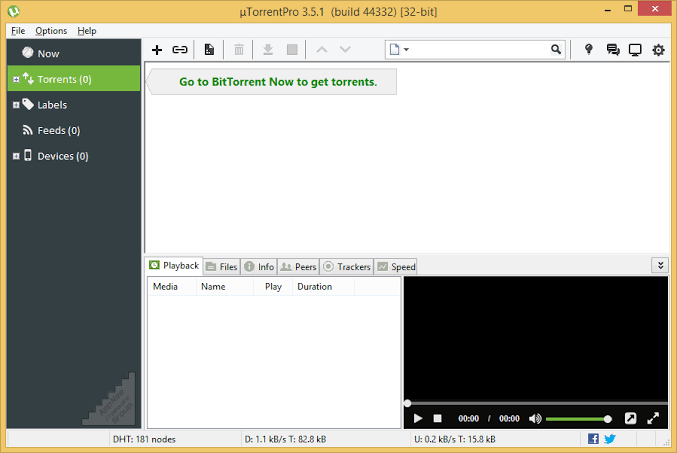The image size is (677, 453).
Task: Click the Twitter icon in status bar
Action: [x=610, y=439]
